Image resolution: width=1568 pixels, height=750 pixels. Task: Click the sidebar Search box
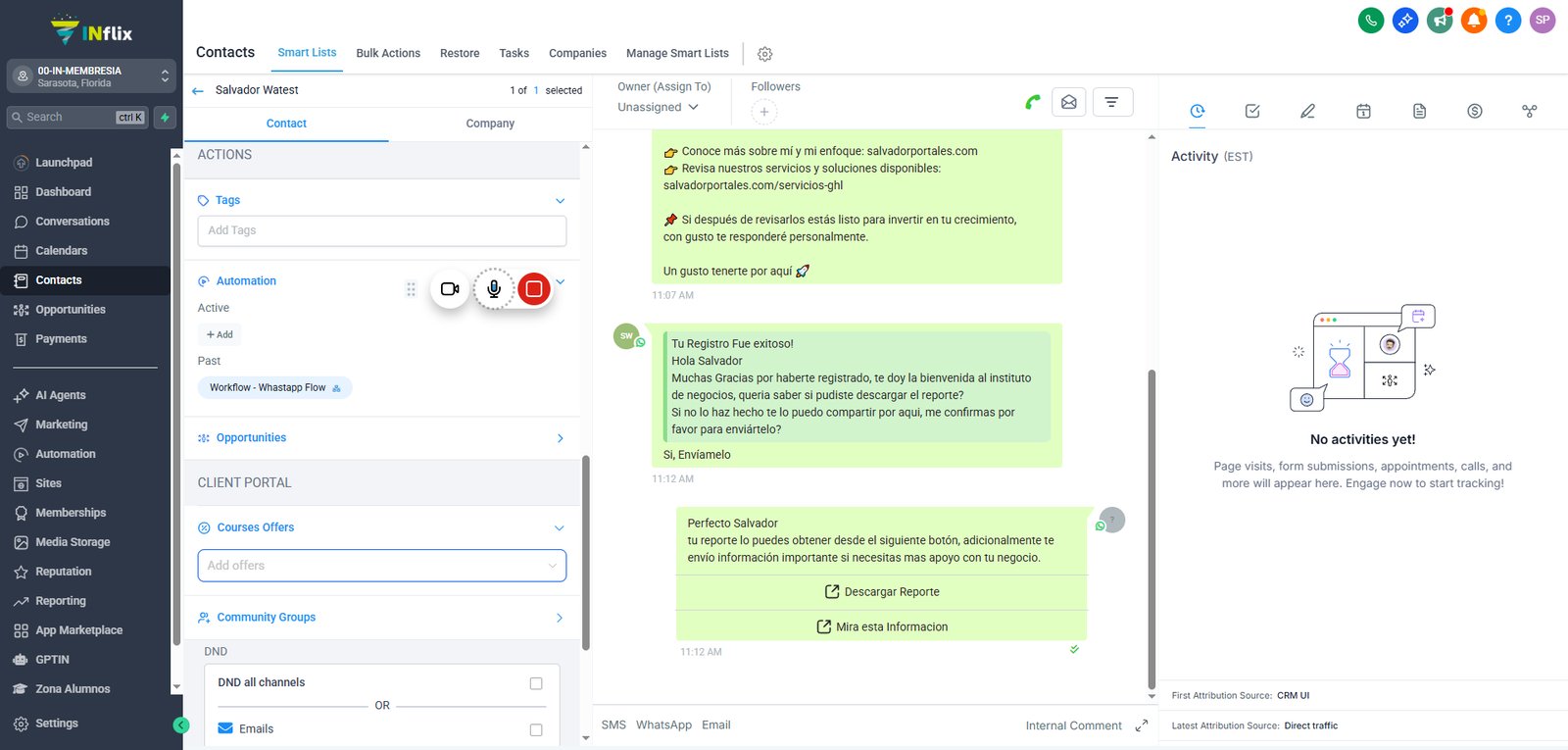click(77, 118)
